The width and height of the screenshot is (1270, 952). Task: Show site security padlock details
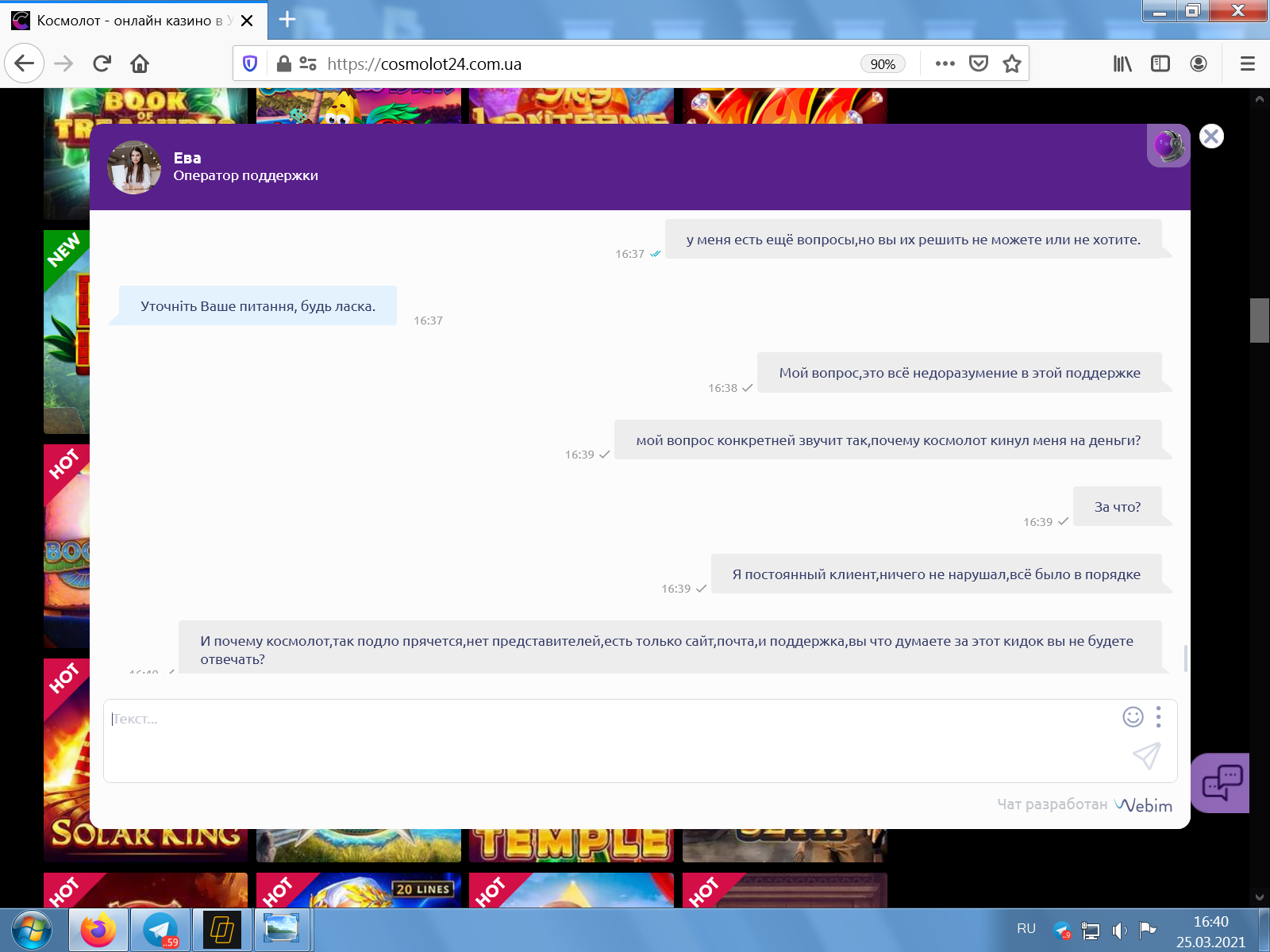[x=283, y=63]
